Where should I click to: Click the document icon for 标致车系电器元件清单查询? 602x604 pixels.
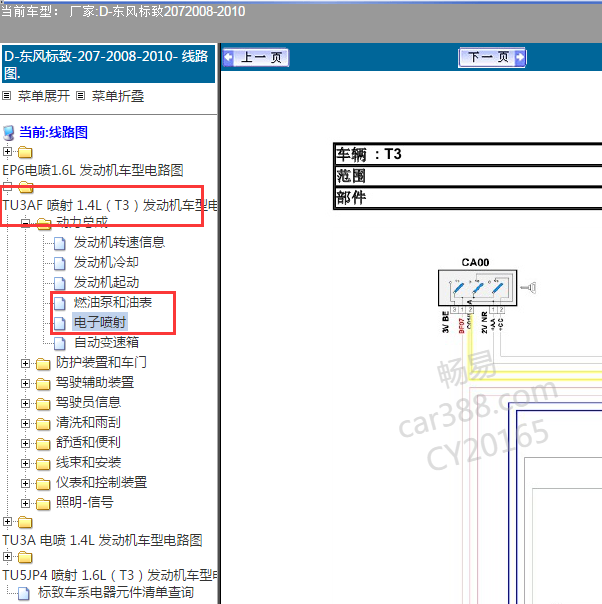pos(23,593)
